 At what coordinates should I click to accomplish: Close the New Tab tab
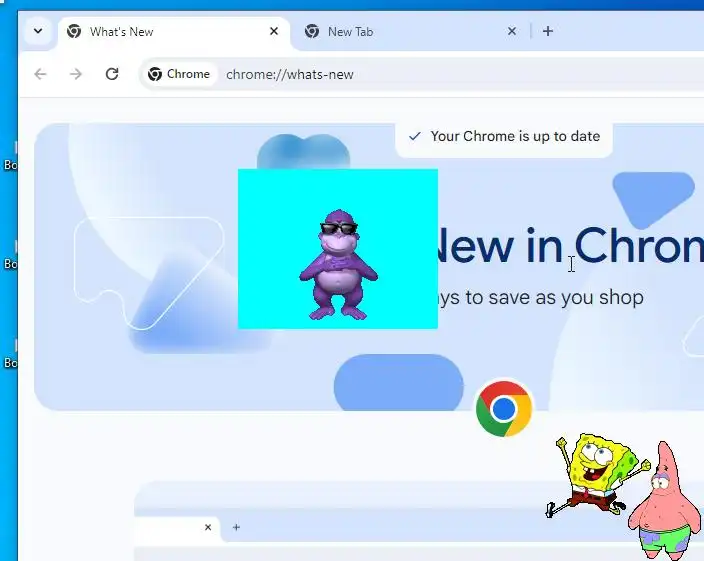point(512,31)
